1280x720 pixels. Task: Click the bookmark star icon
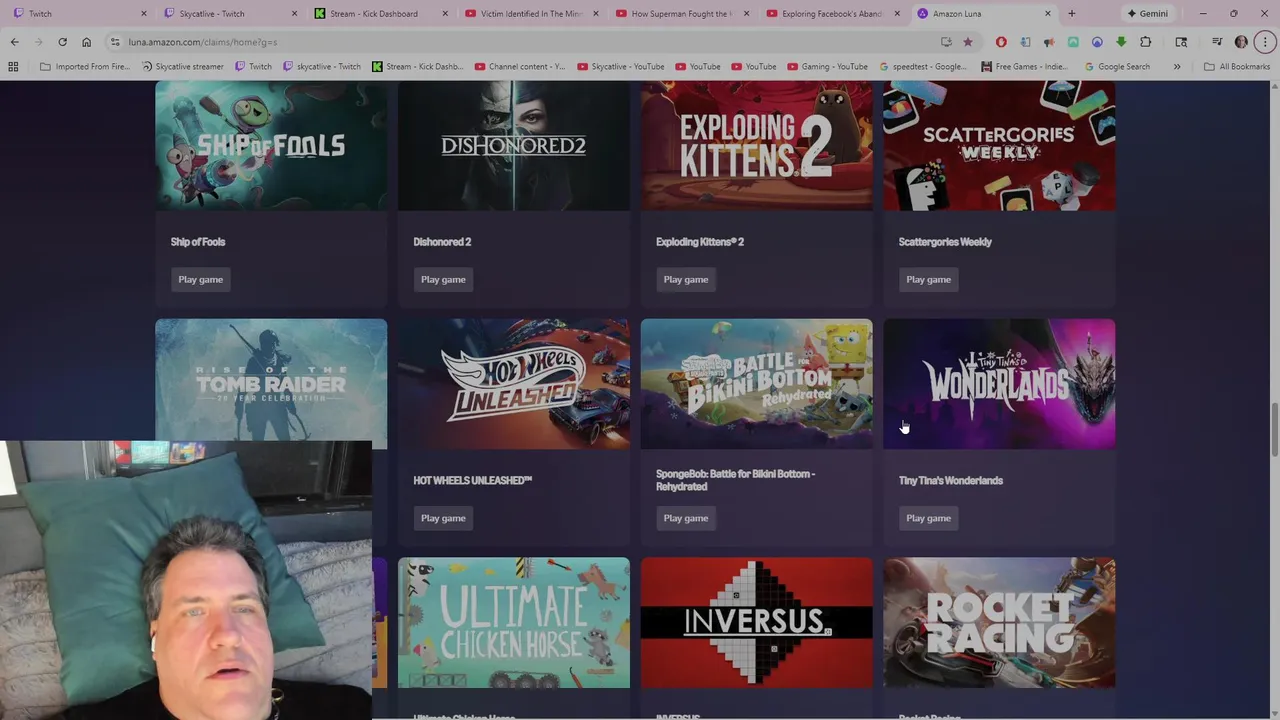click(x=967, y=42)
